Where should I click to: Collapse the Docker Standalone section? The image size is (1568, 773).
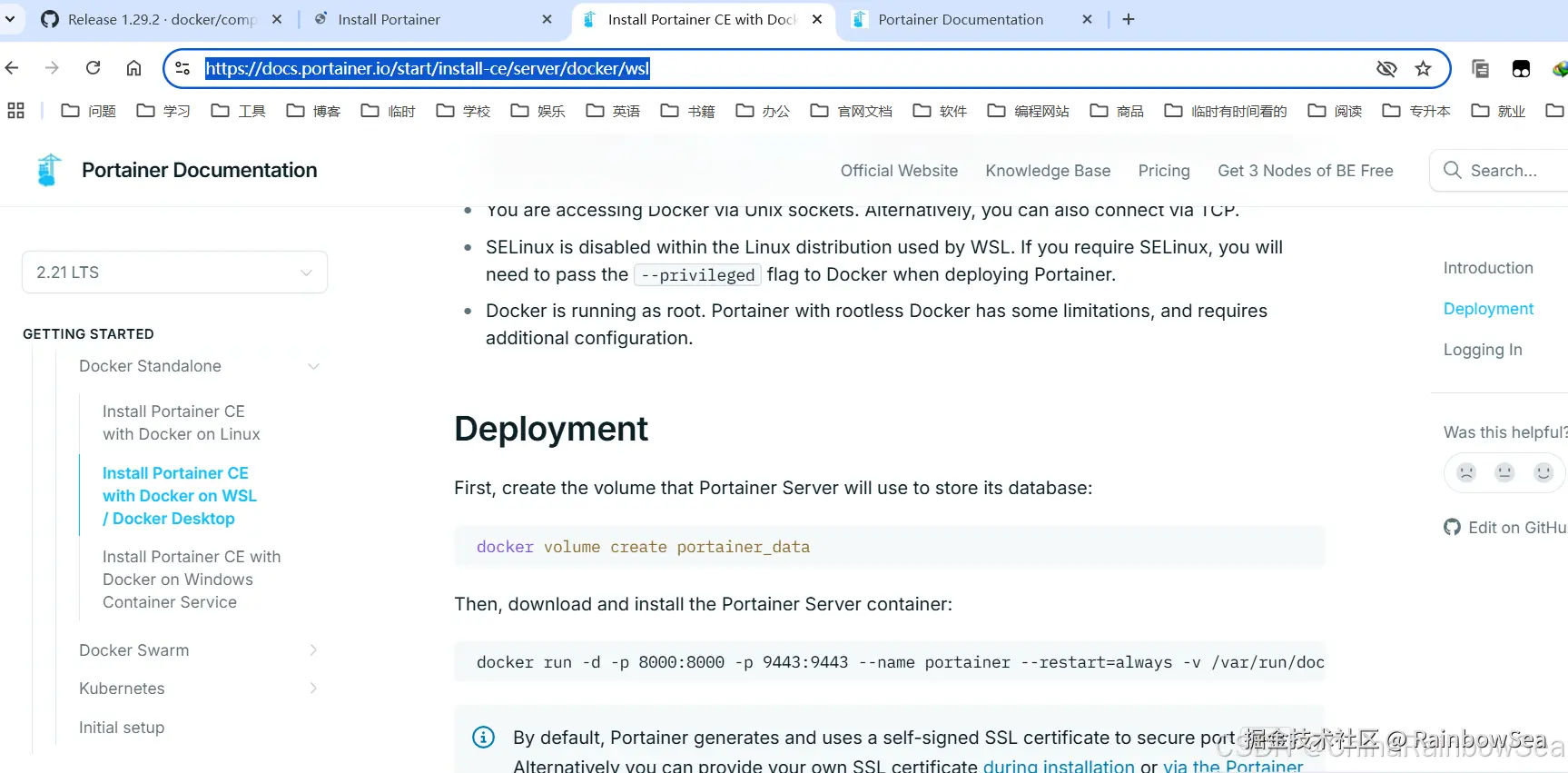(x=313, y=366)
